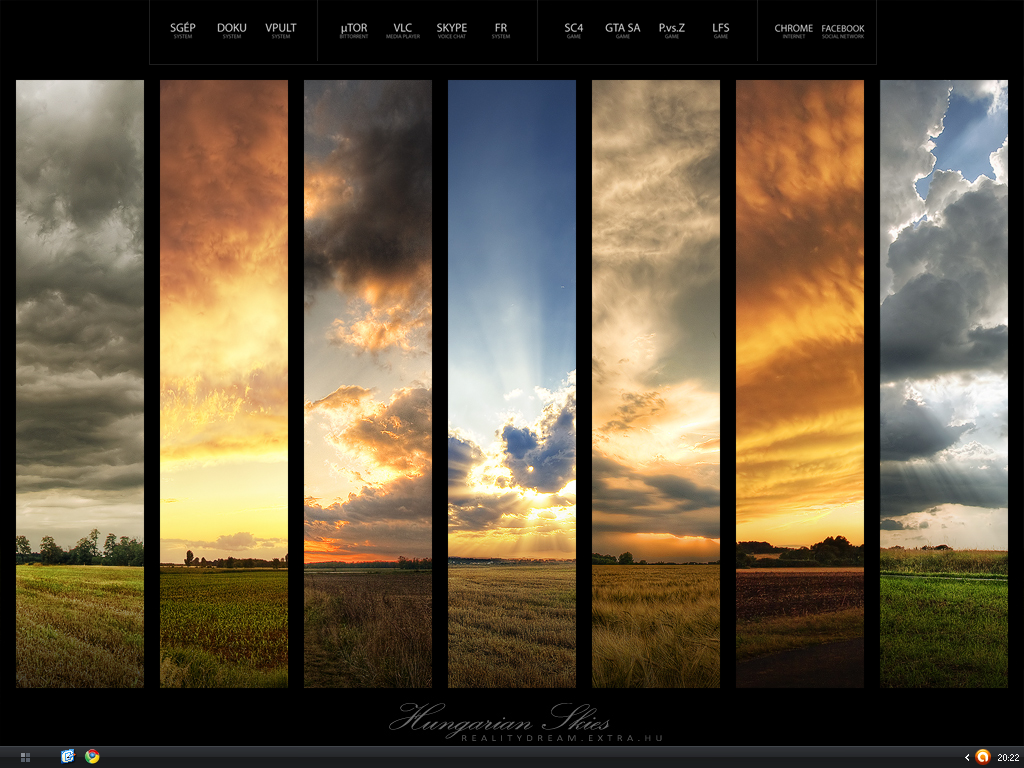1024x768 pixels.
Task: Click the FR system shortcut
Action: [x=501, y=31]
